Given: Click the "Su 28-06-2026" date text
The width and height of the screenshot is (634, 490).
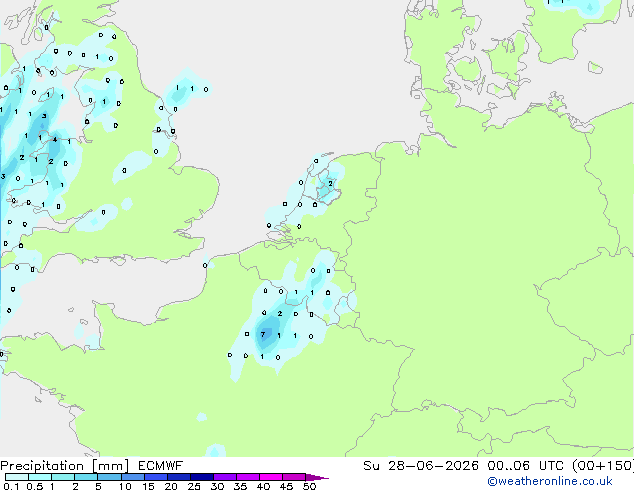Looking at the screenshot, I should [x=421, y=466].
